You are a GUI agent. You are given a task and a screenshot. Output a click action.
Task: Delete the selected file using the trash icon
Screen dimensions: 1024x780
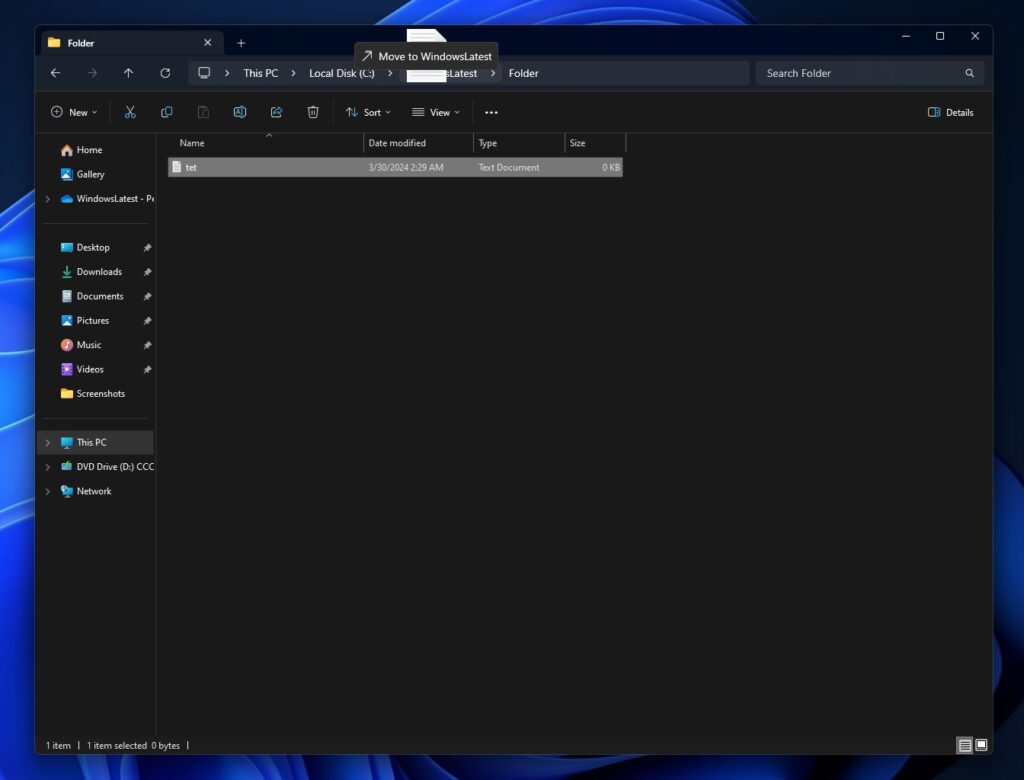pyautogui.click(x=313, y=112)
